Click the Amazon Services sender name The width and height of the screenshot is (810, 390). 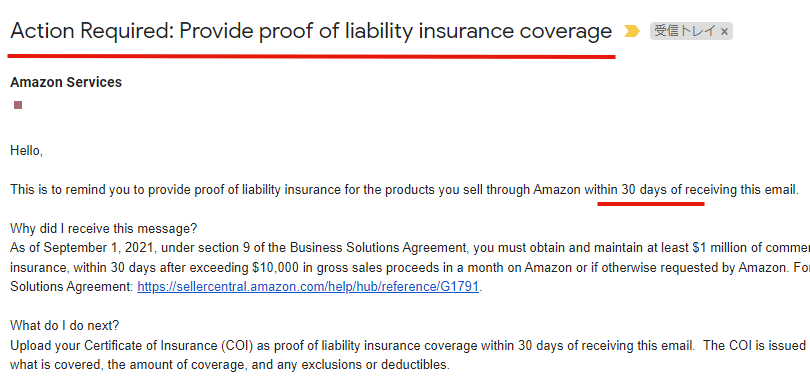pos(66,82)
